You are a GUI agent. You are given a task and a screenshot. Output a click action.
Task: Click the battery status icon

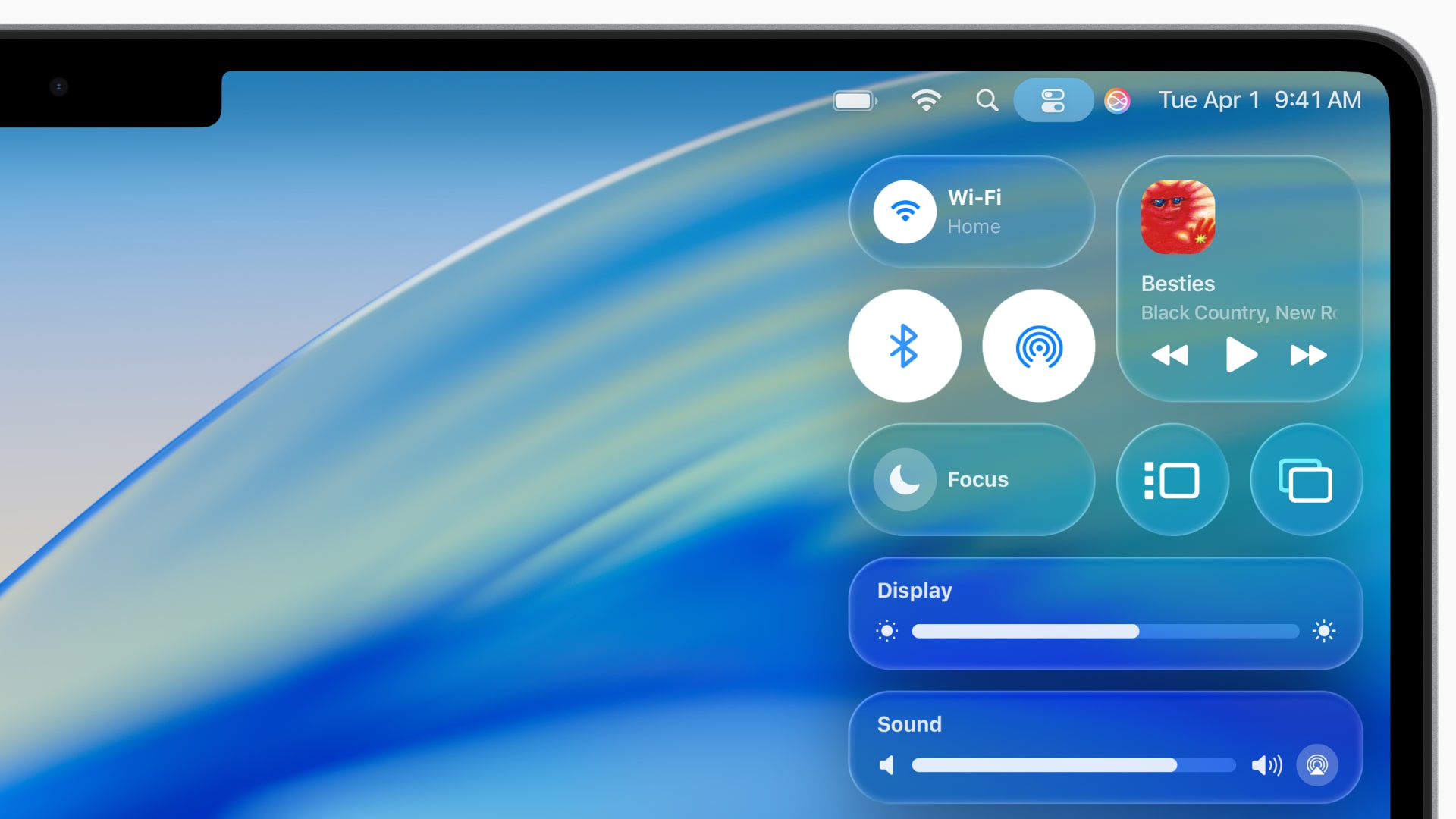pyautogui.click(x=855, y=100)
